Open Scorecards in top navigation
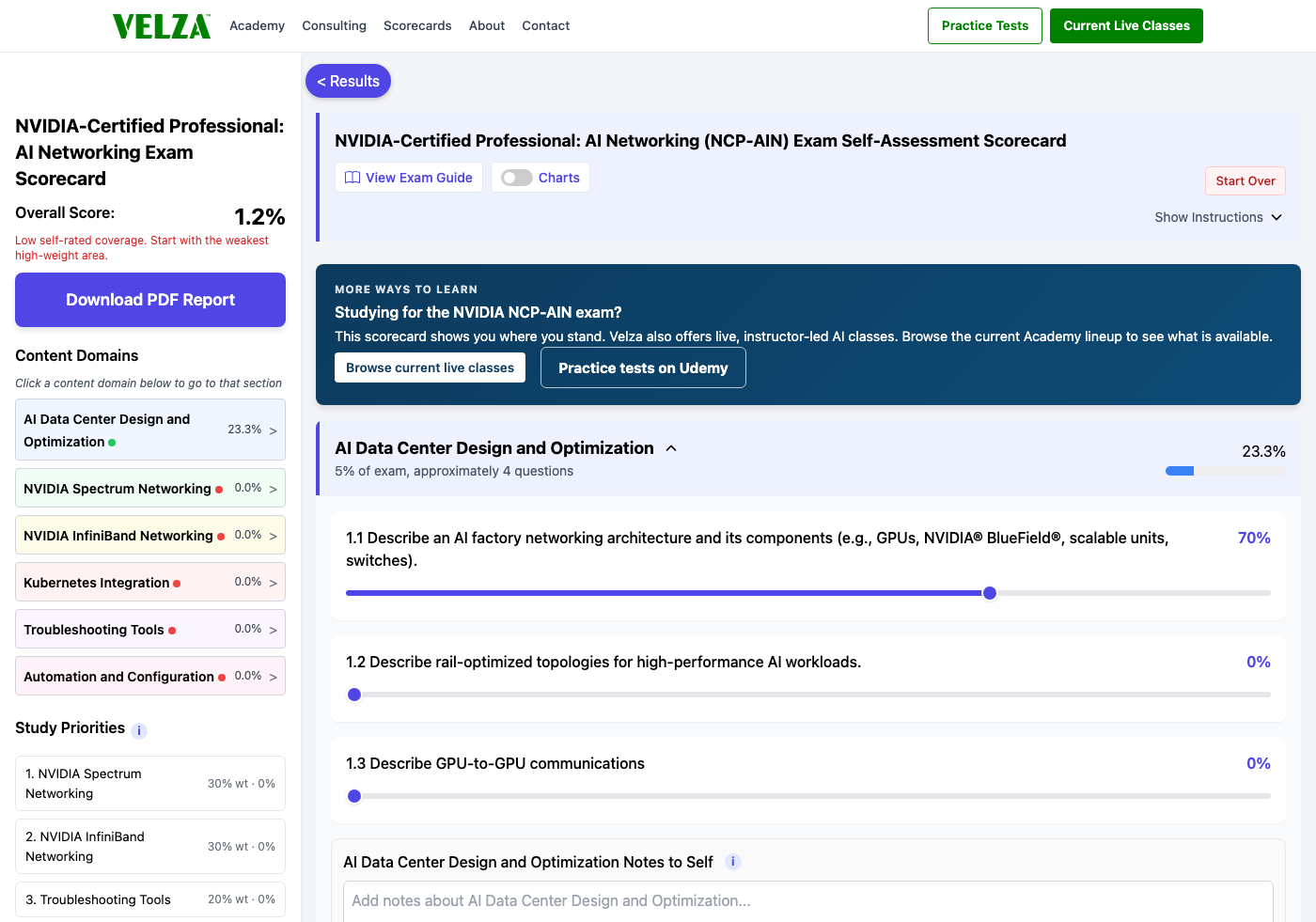Viewport: 1316px width, 922px height. click(417, 25)
